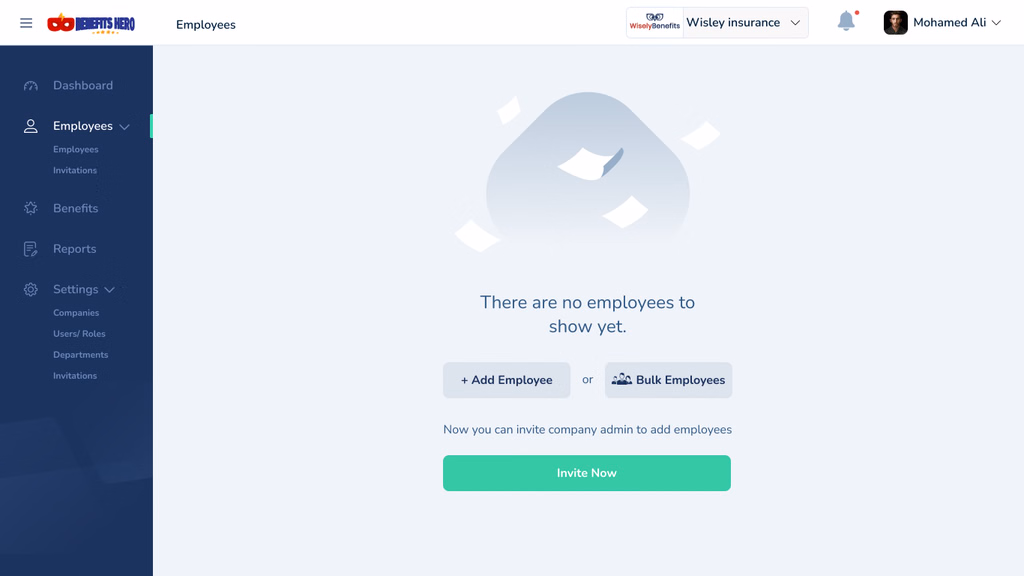The image size is (1024, 576).
Task: Click the hamburger menu icon
Action: [x=26, y=23]
